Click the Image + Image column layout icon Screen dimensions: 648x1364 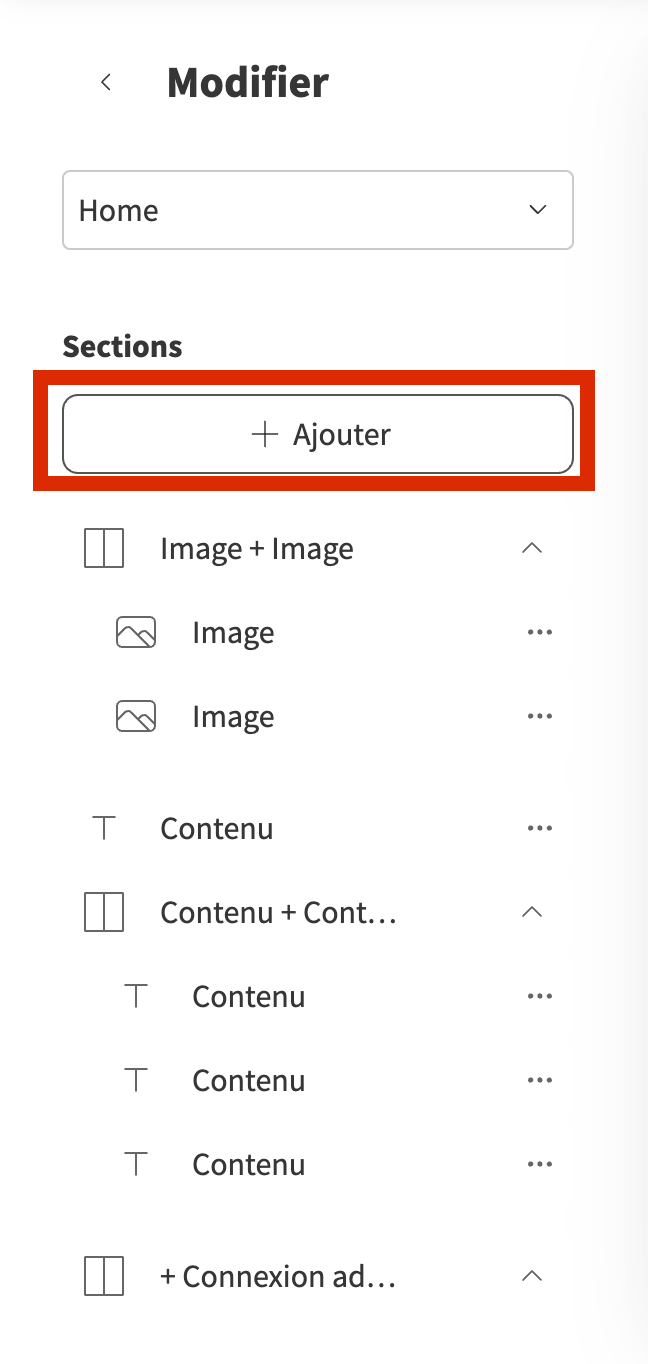tap(104, 549)
